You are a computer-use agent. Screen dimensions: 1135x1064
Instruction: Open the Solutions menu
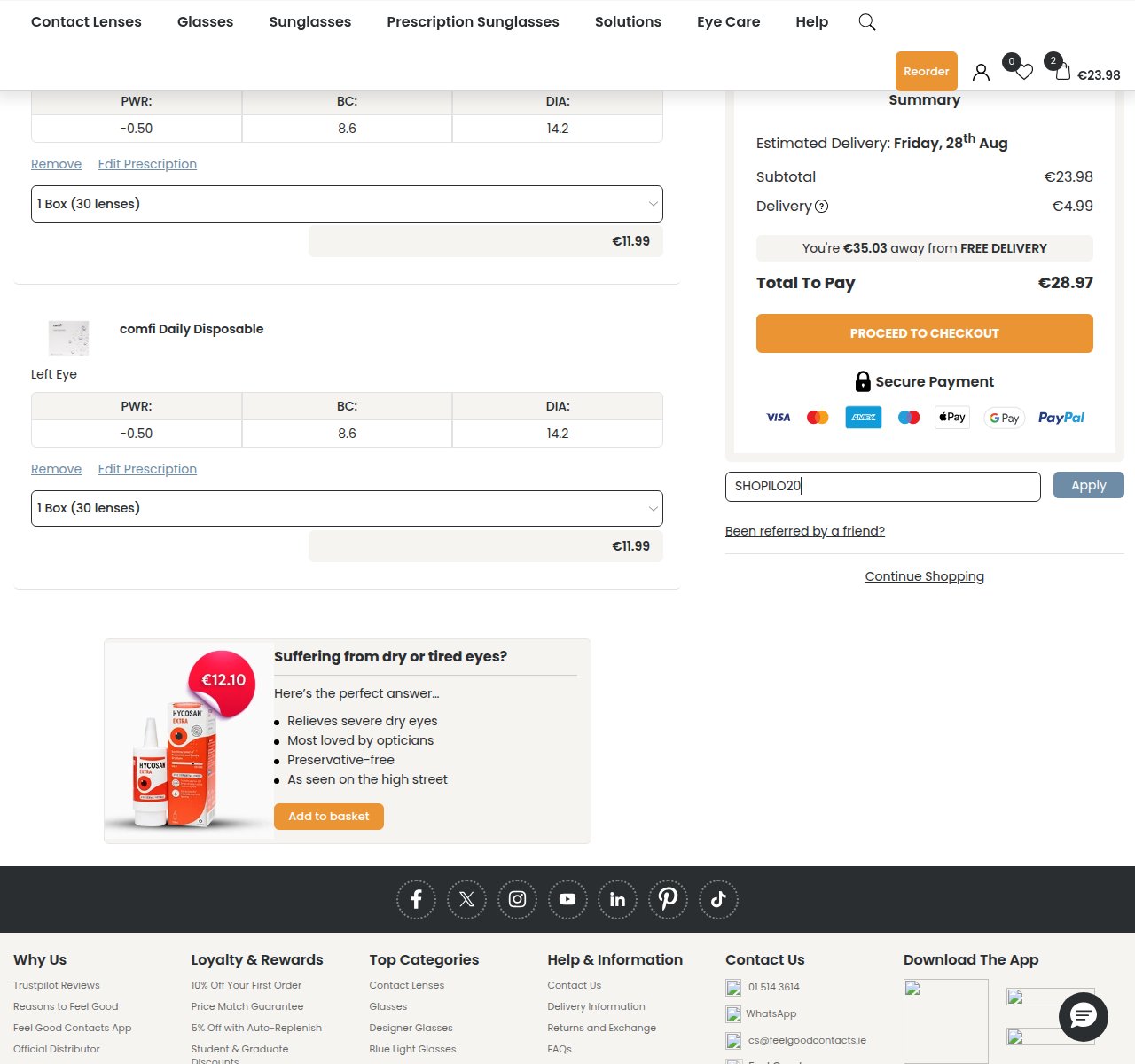(x=628, y=22)
